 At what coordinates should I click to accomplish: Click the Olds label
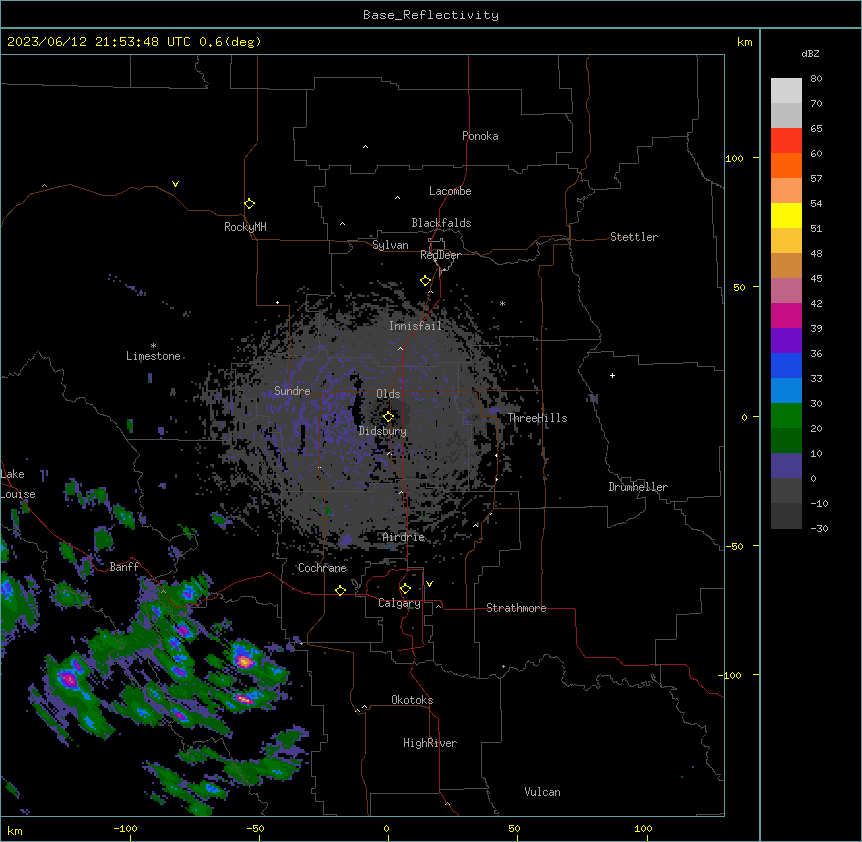pos(388,394)
